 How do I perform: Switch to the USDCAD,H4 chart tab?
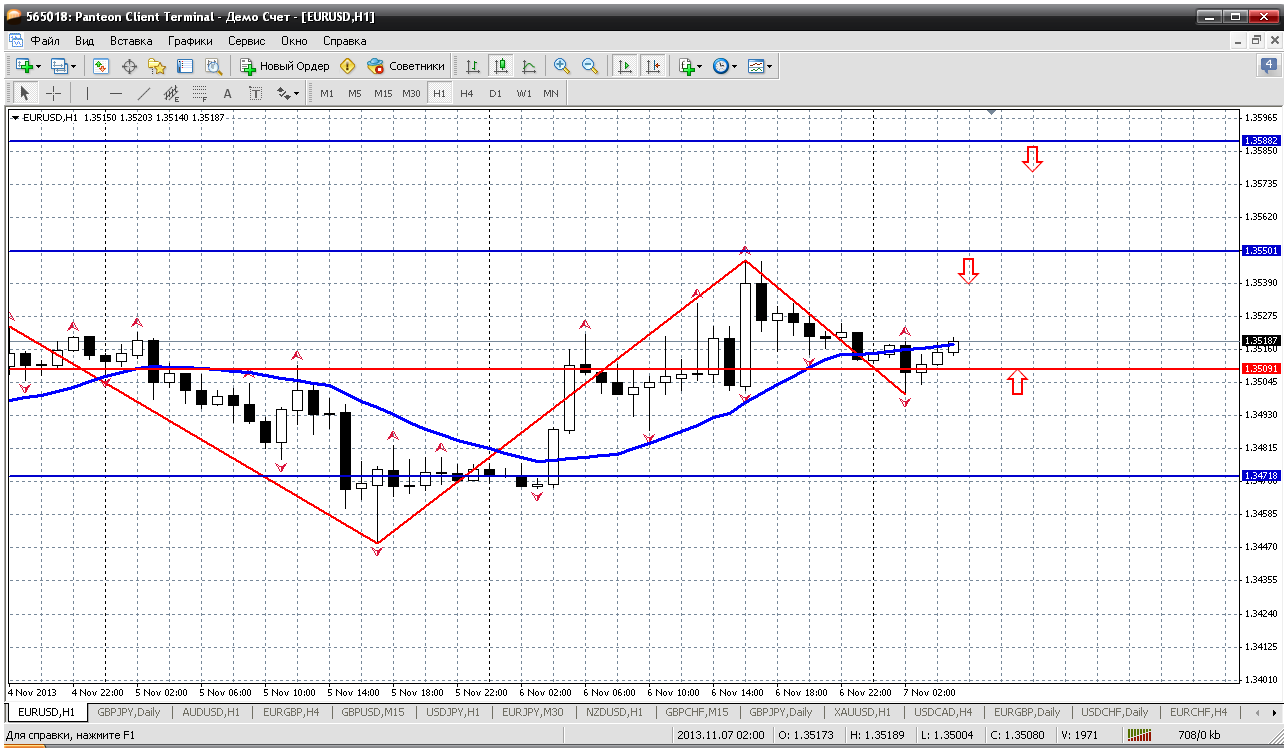[943, 712]
